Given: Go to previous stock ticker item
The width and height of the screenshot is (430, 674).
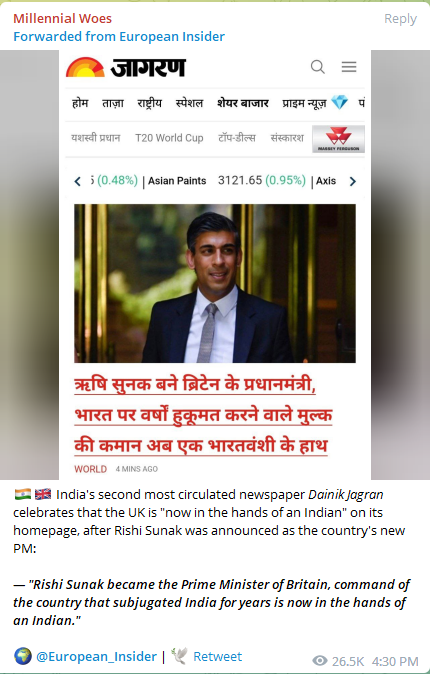Looking at the screenshot, I should [x=77, y=181].
